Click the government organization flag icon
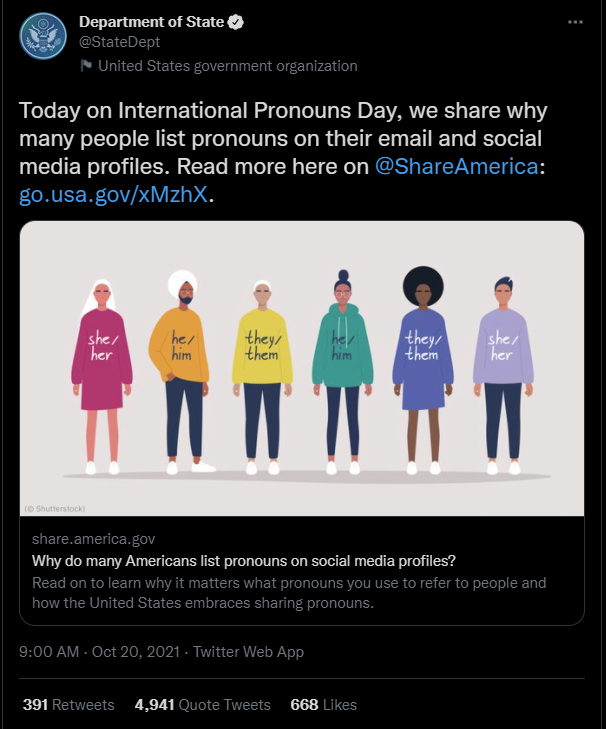The height and width of the screenshot is (729, 606). coord(86,67)
